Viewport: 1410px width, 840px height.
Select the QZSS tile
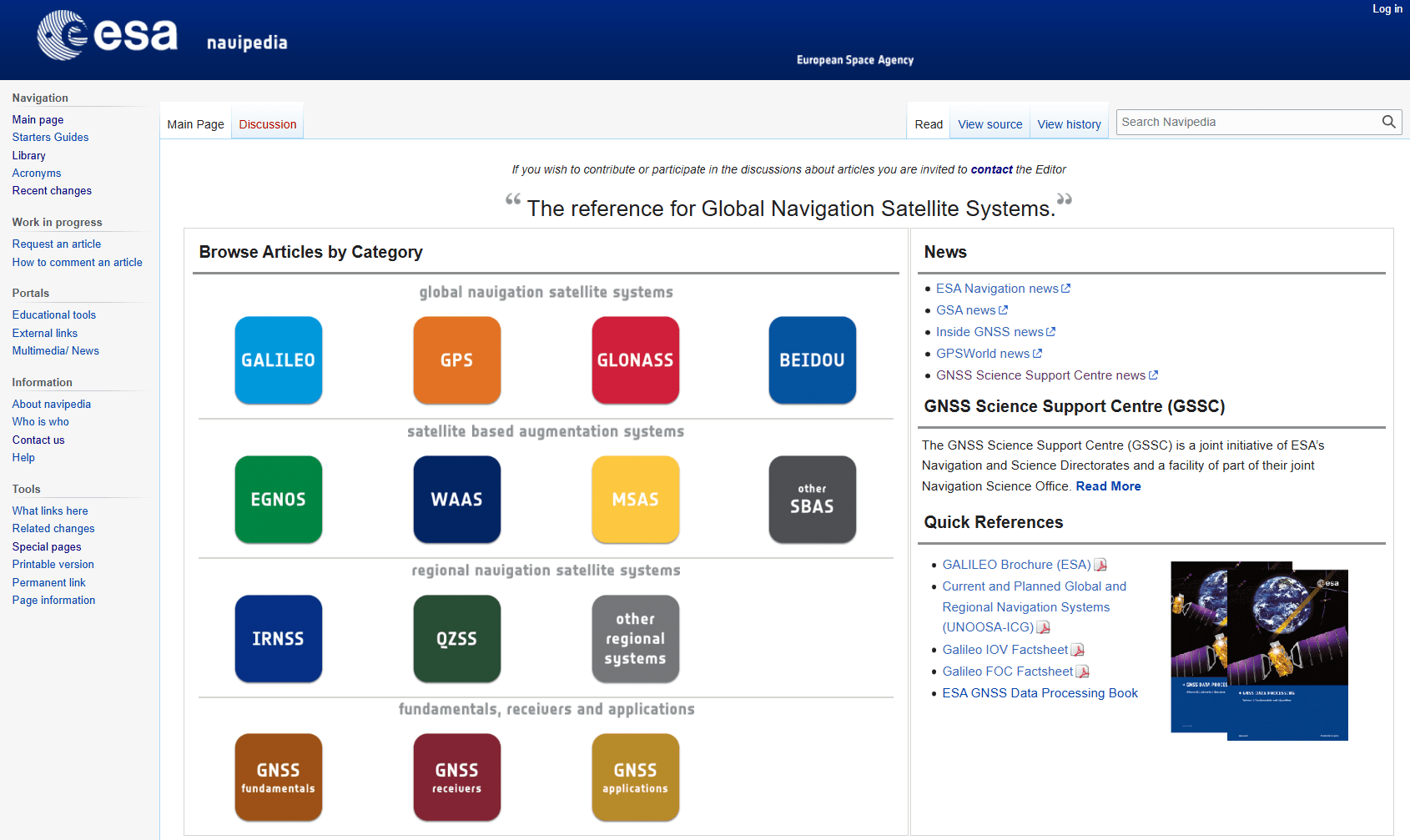[x=456, y=638]
